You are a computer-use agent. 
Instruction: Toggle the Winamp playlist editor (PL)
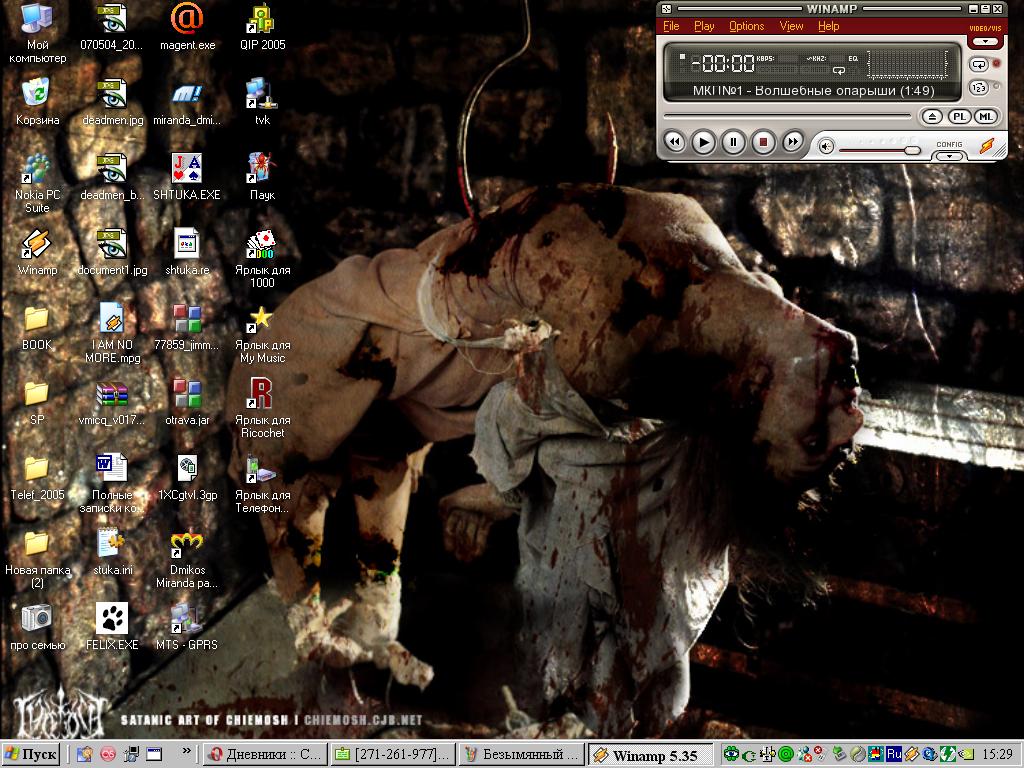(x=959, y=117)
